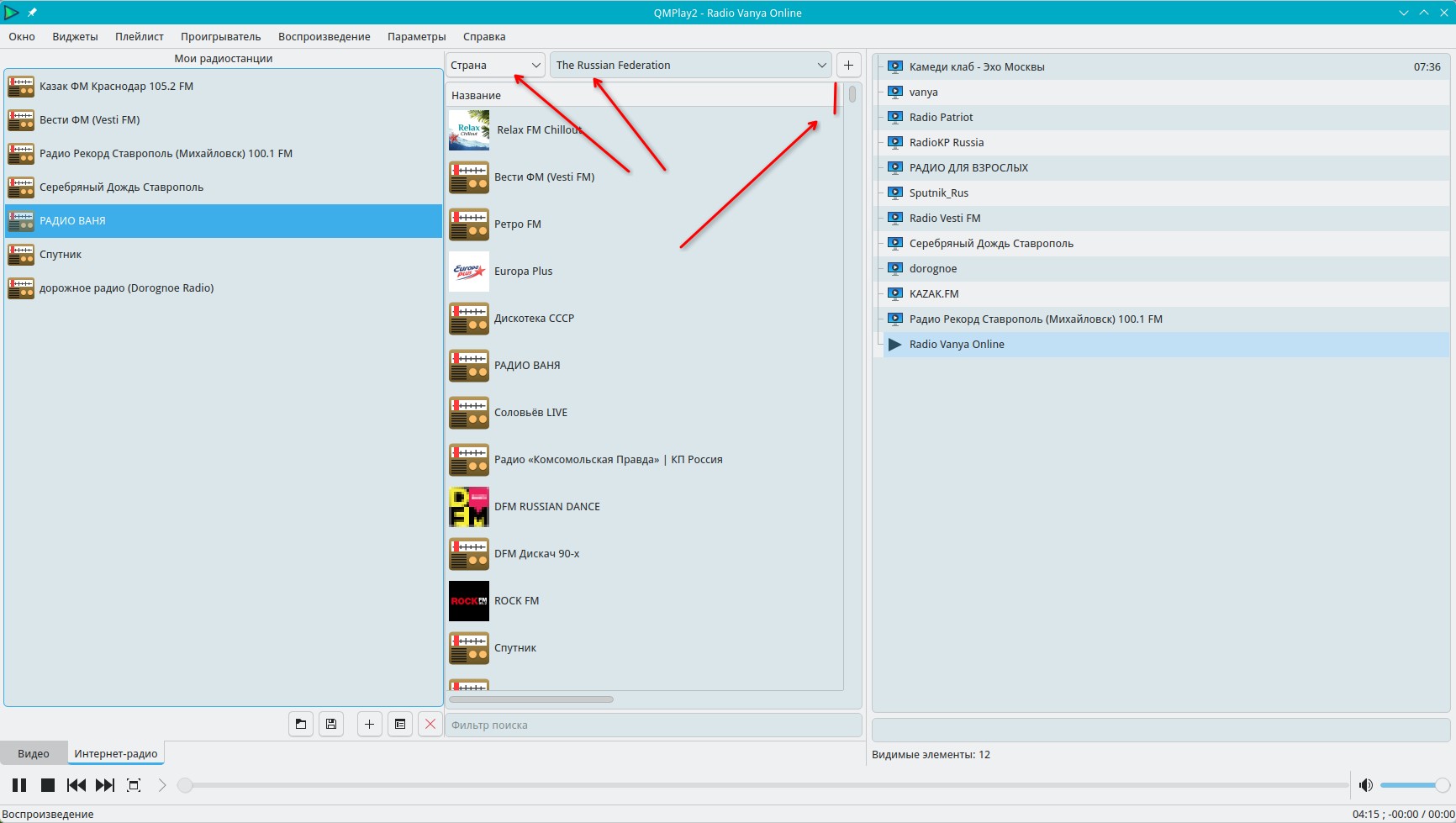This screenshot has width=1456, height=823.
Task: Select the vanya playlist entry
Action: coord(1166,92)
